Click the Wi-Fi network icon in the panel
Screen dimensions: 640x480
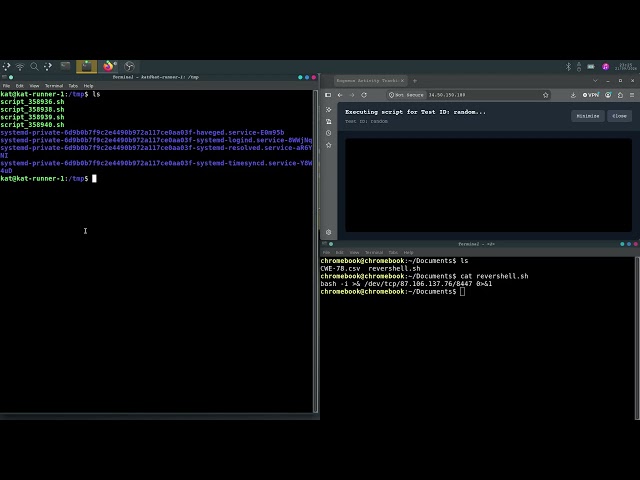pos(20,67)
